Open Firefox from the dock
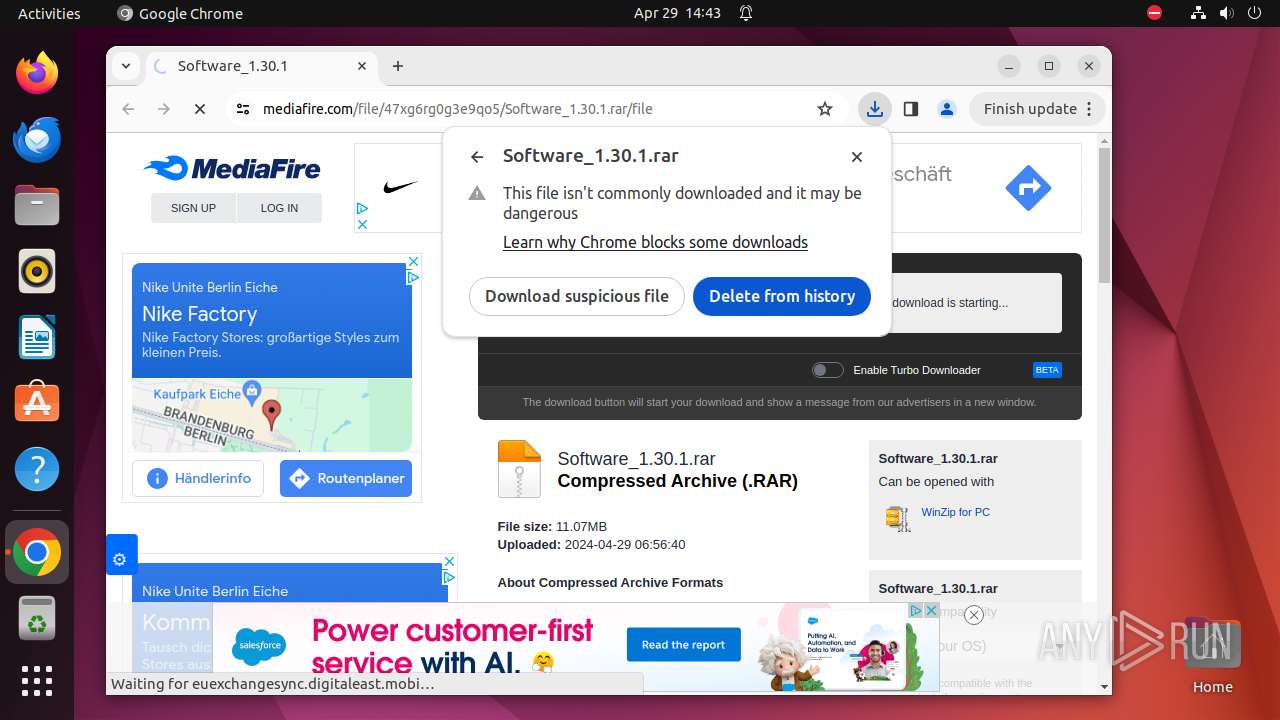The image size is (1280, 720). point(37,72)
